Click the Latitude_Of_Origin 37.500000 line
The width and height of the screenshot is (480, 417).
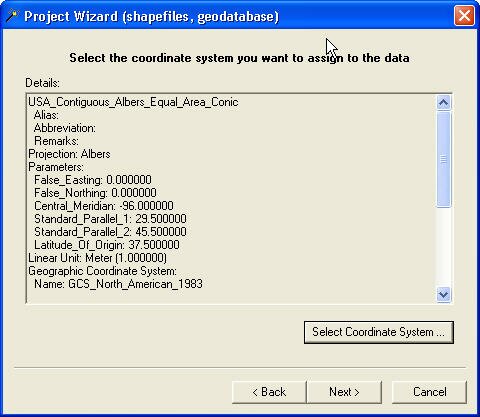pyautogui.click(x=107, y=245)
